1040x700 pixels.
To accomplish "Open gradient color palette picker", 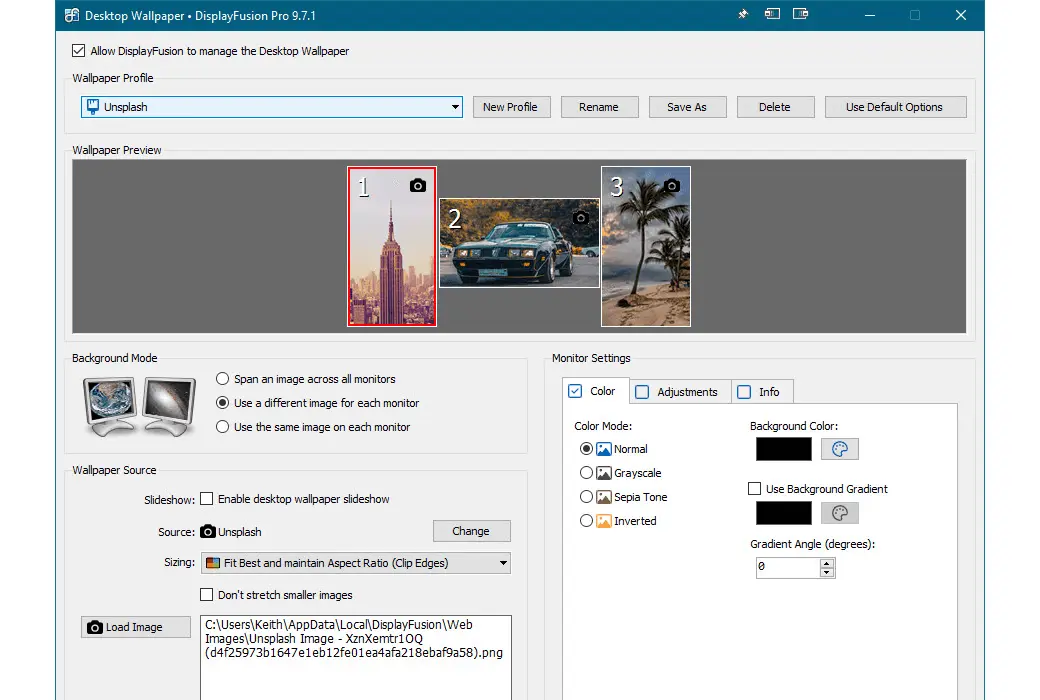I will tap(840, 513).
